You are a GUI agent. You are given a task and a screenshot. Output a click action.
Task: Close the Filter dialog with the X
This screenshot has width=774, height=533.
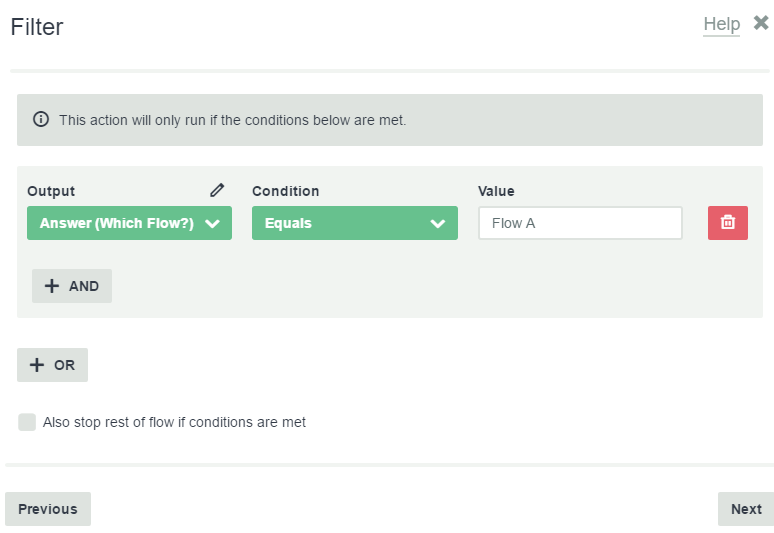pyautogui.click(x=761, y=23)
